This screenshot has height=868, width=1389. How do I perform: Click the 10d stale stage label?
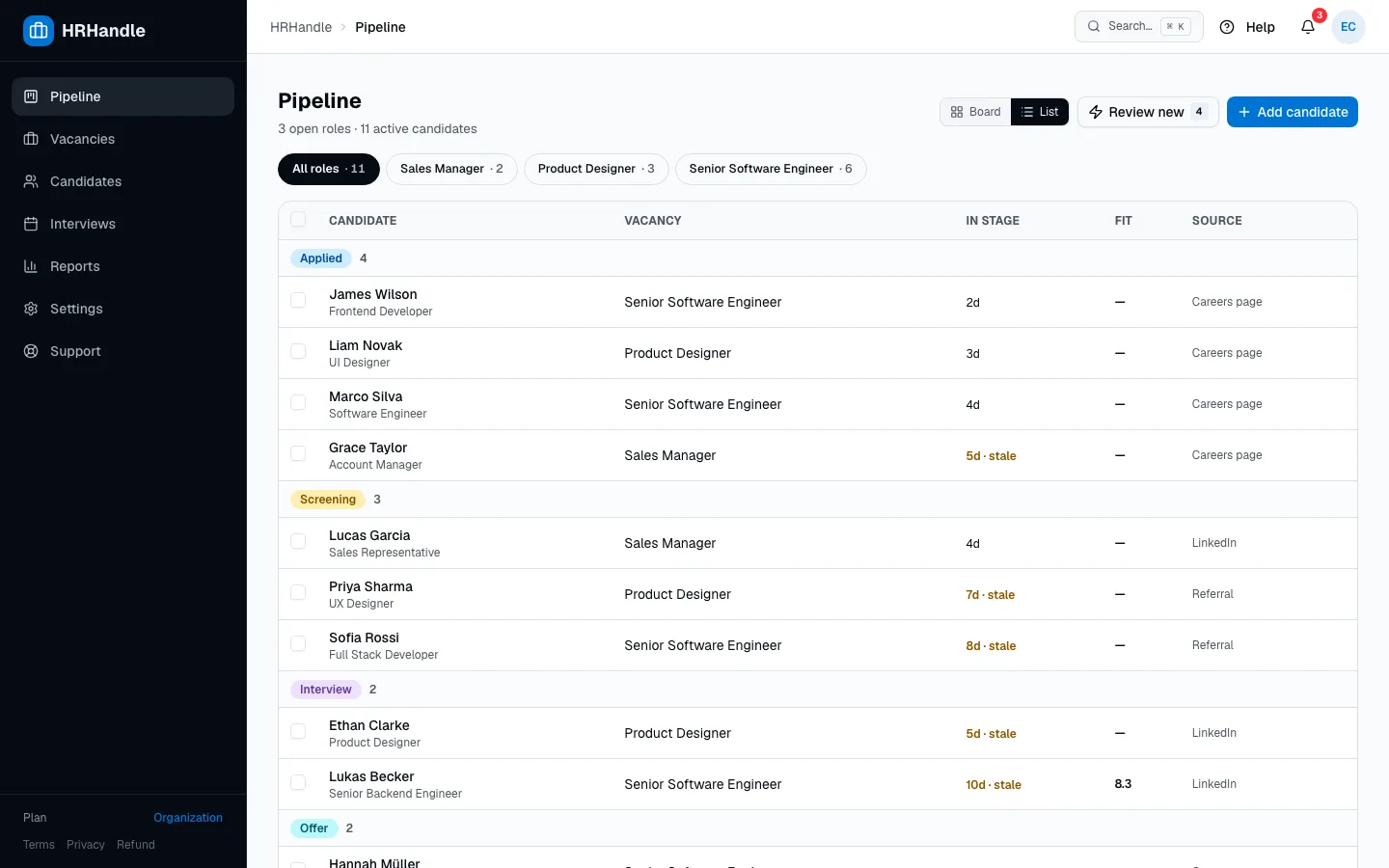point(994,785)
